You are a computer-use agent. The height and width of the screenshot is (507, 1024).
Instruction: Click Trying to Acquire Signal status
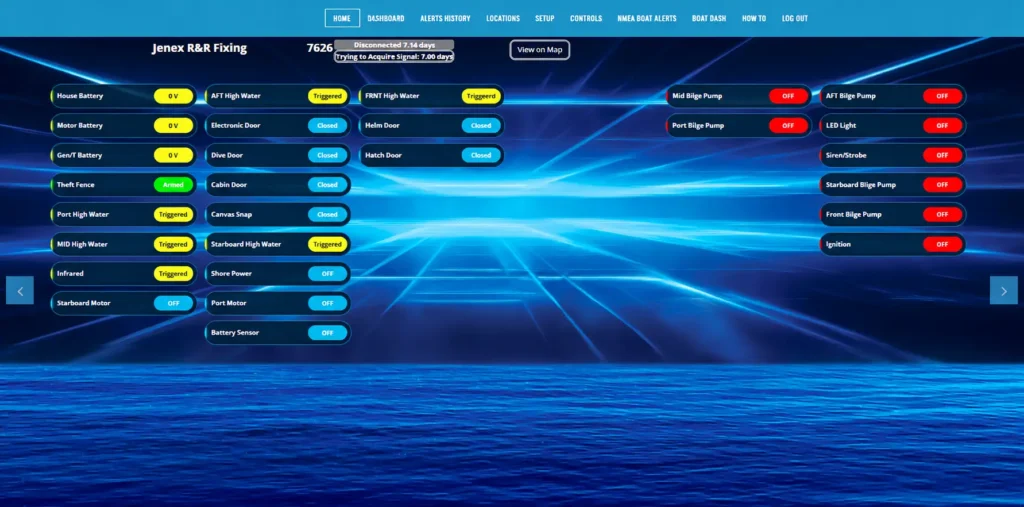pyautogui.click(x=394, y=57)
